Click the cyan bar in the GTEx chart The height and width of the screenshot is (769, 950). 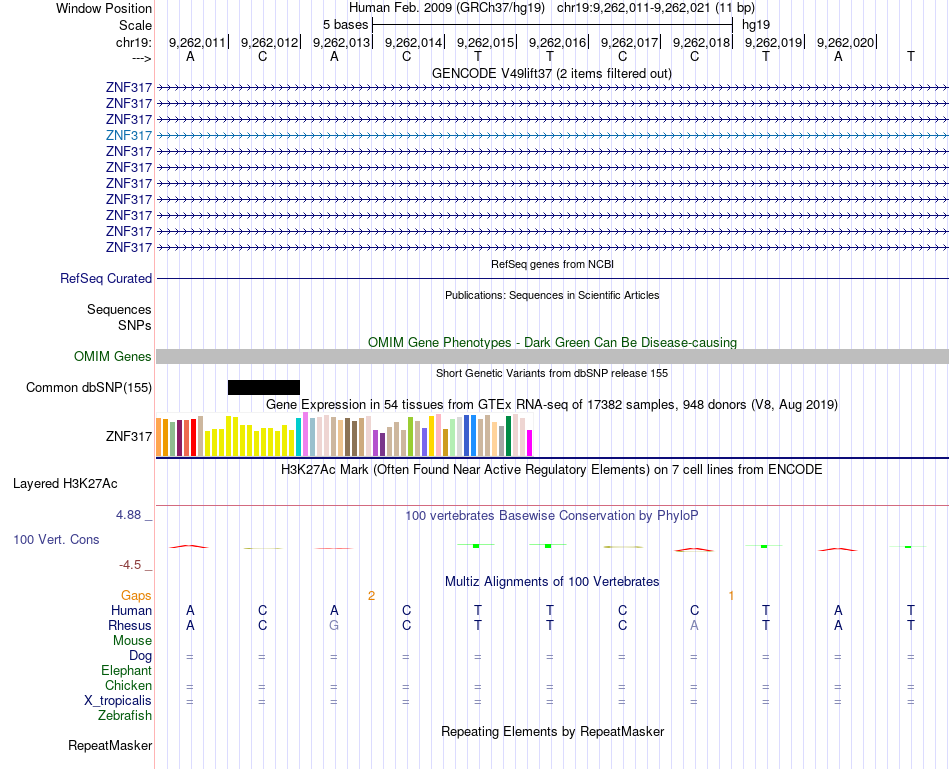[x=298, y=437]
